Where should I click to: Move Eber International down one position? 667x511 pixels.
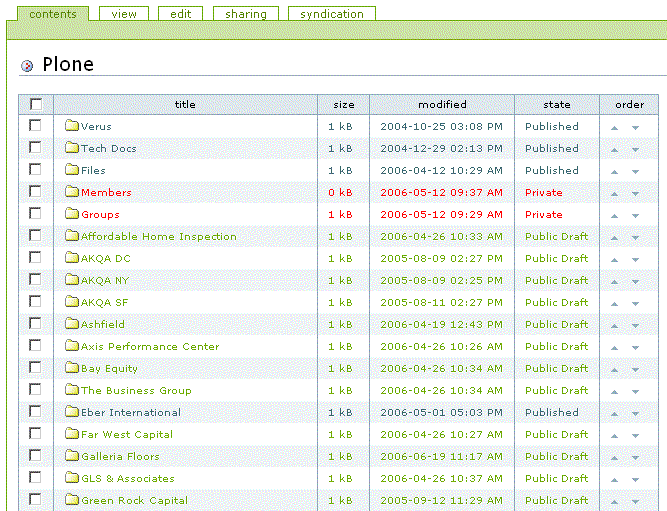(x=635, y=413)
